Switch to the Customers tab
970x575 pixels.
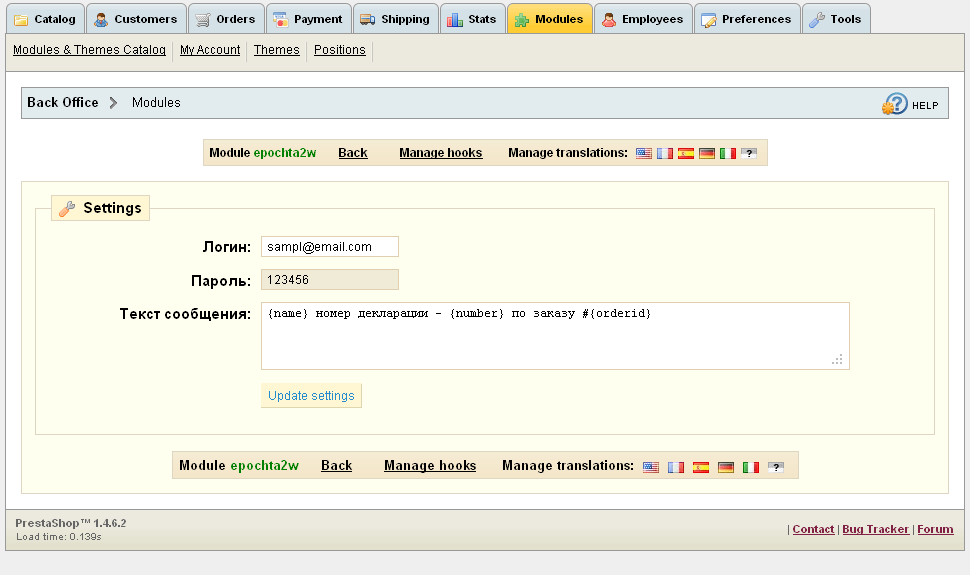pos(135,19)
